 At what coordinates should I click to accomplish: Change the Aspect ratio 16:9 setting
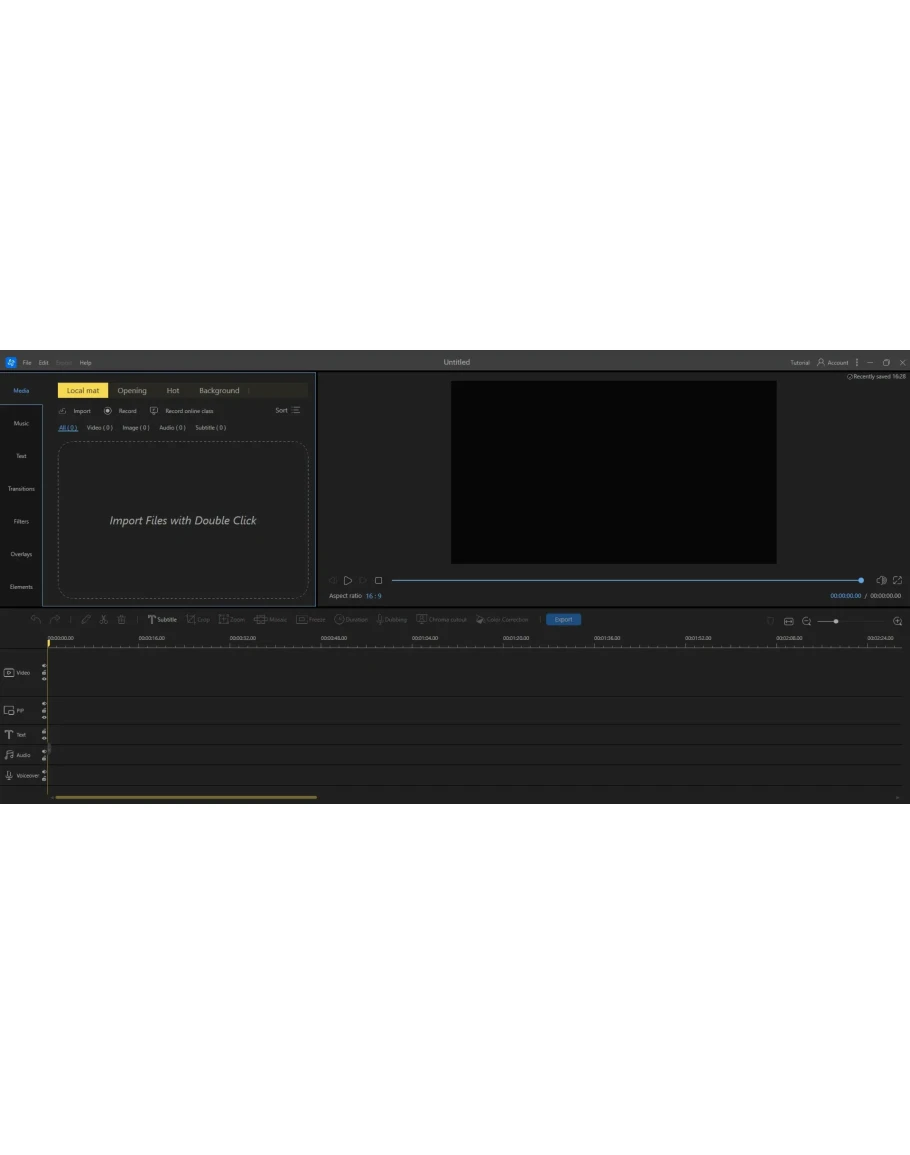[373, 596]
